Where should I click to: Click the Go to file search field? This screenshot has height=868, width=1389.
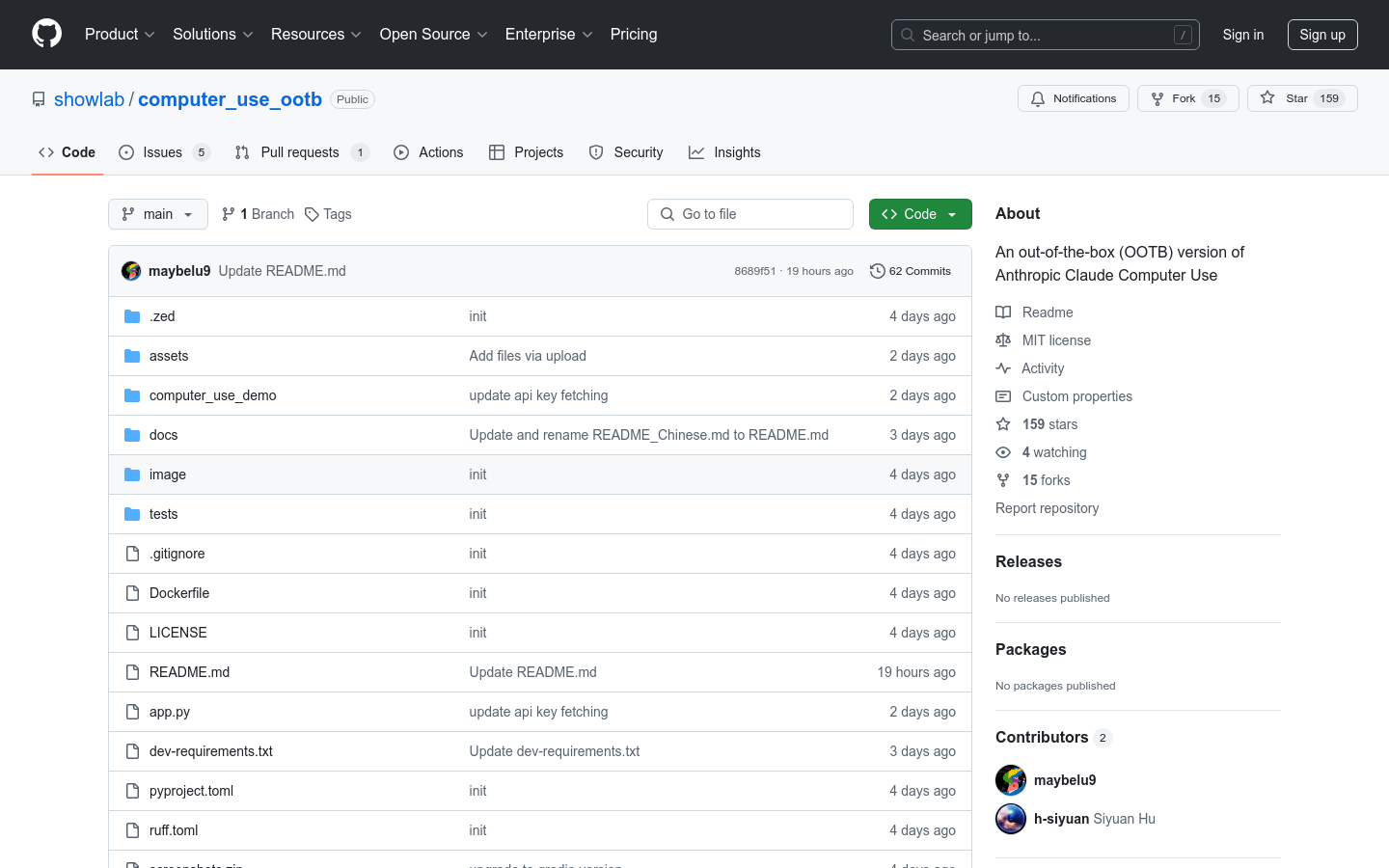coord(750,214)
